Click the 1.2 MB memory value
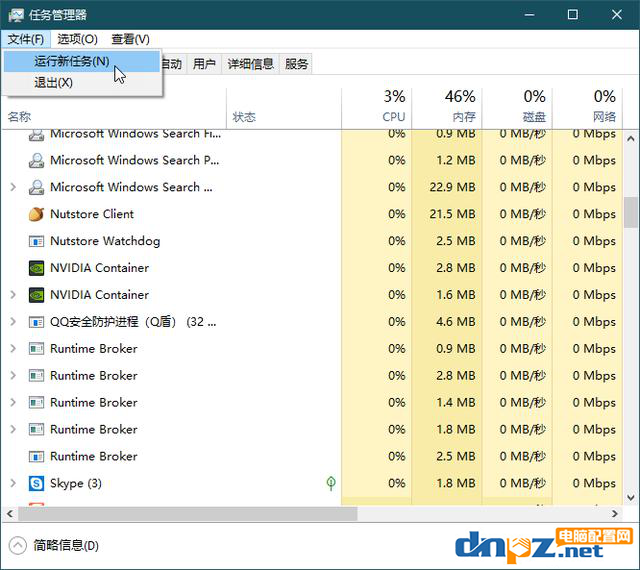 pyautogui.click(x=456, y=160)
